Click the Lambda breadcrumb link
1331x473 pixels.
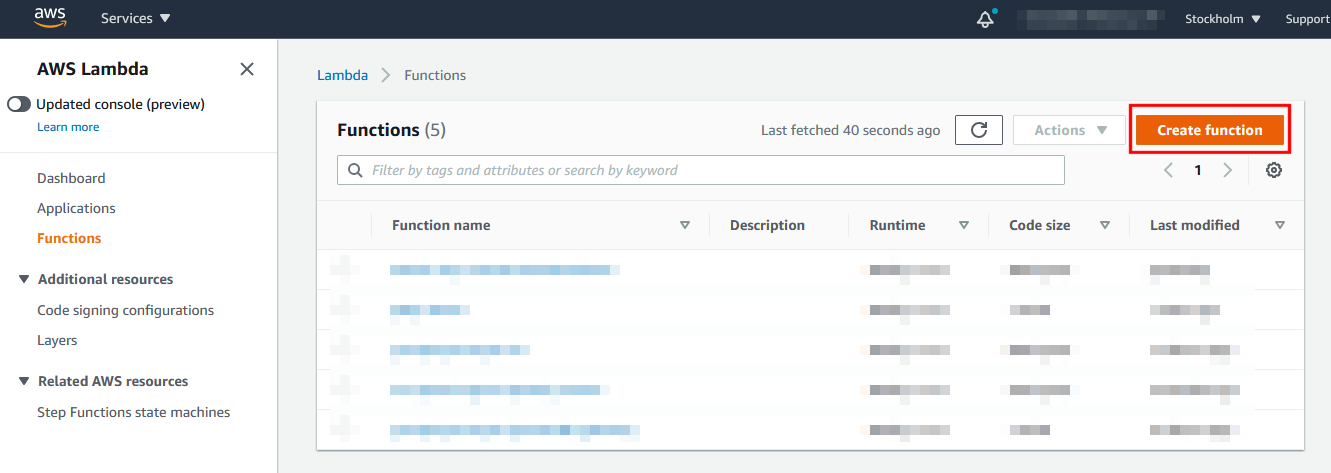tap(342, 75)
